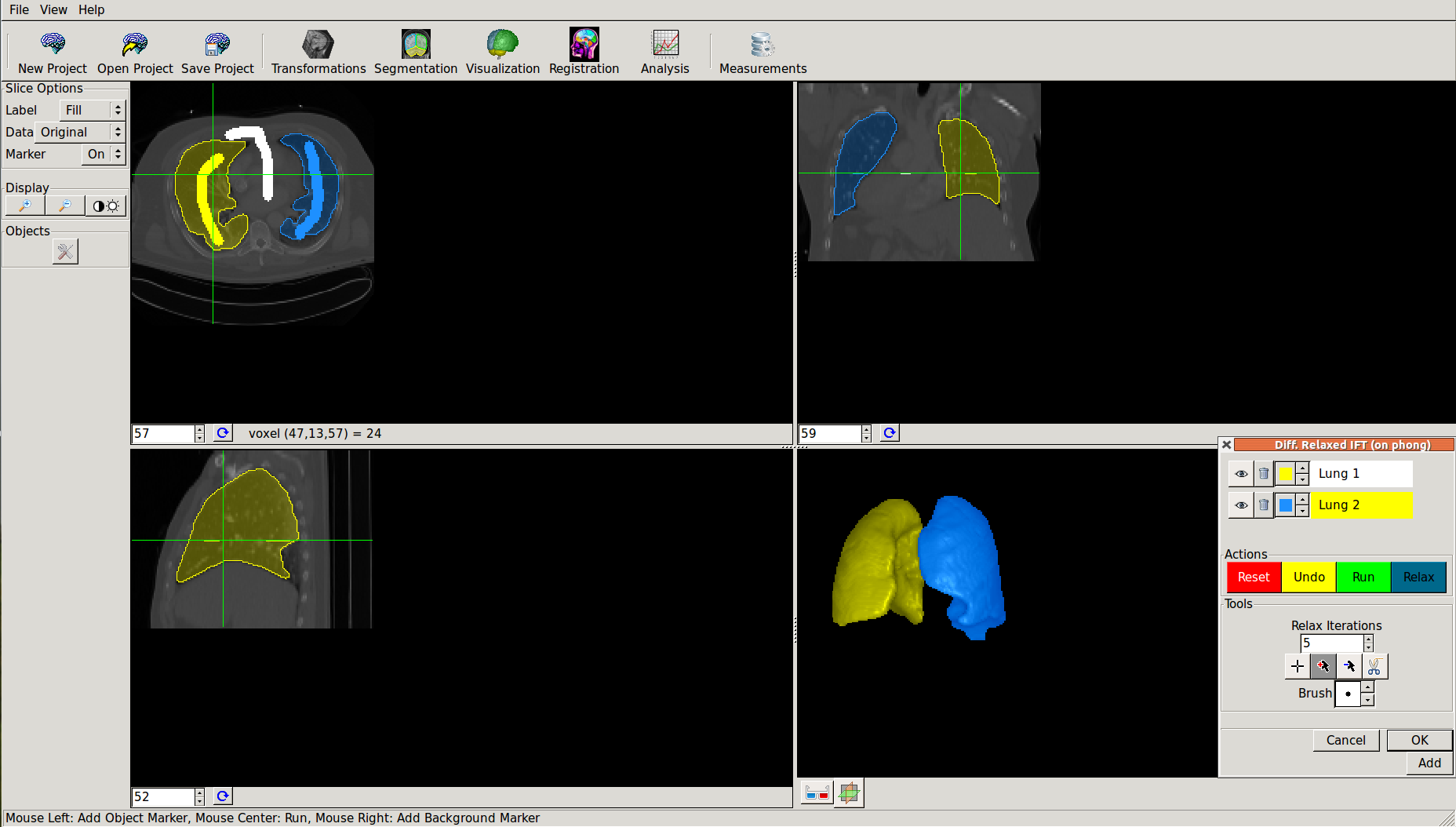This screenshot has width=1456, height=827.
Task: Open the File menu
Action: 20,9
